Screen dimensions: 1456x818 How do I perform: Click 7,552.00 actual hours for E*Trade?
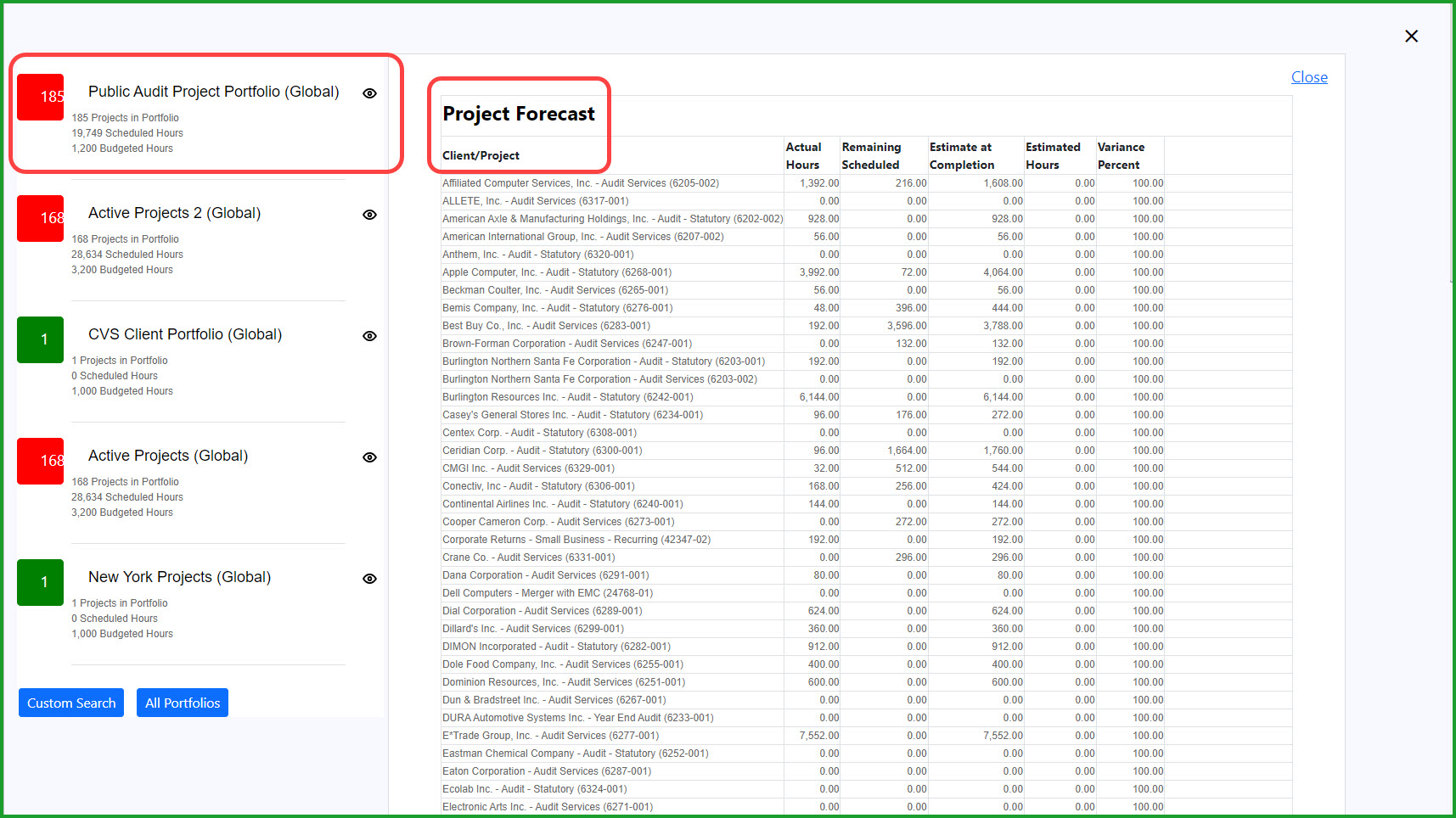point(818,736)
